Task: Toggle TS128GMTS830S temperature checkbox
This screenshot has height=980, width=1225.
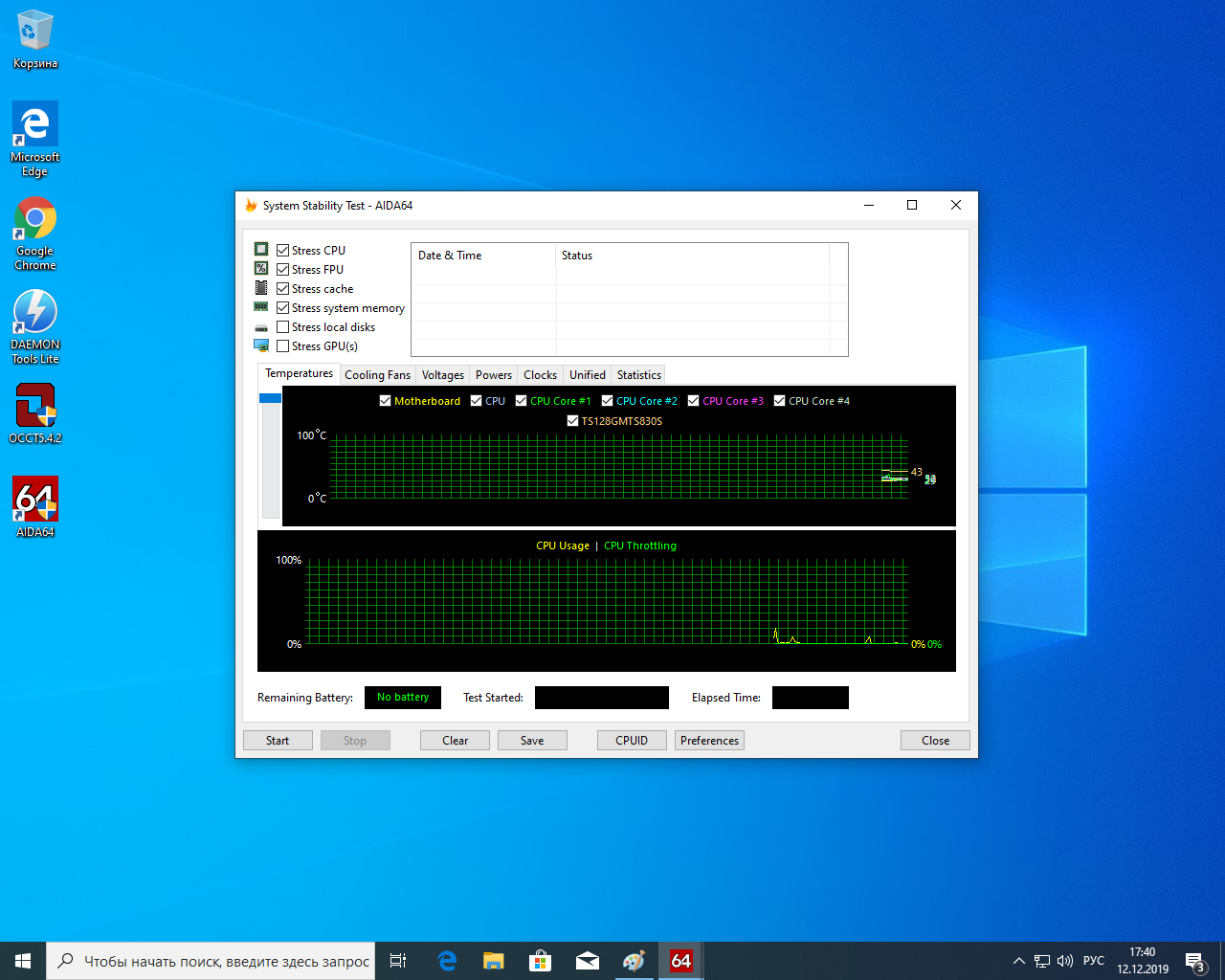Action: (x=572, y=421)
